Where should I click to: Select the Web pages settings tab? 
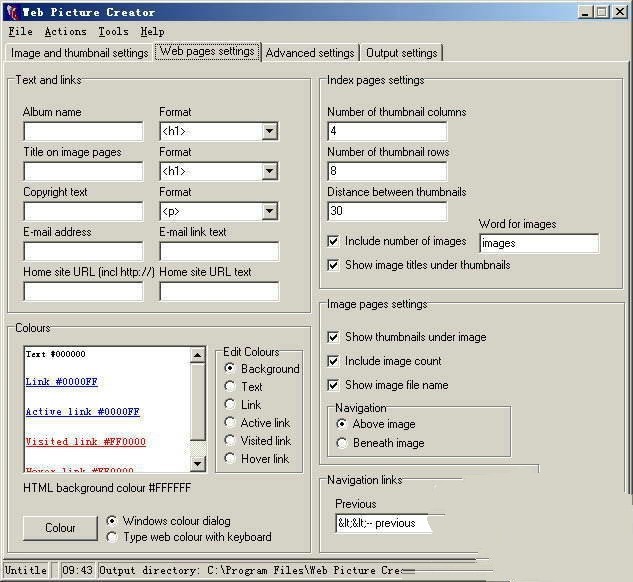click(207, 51)
